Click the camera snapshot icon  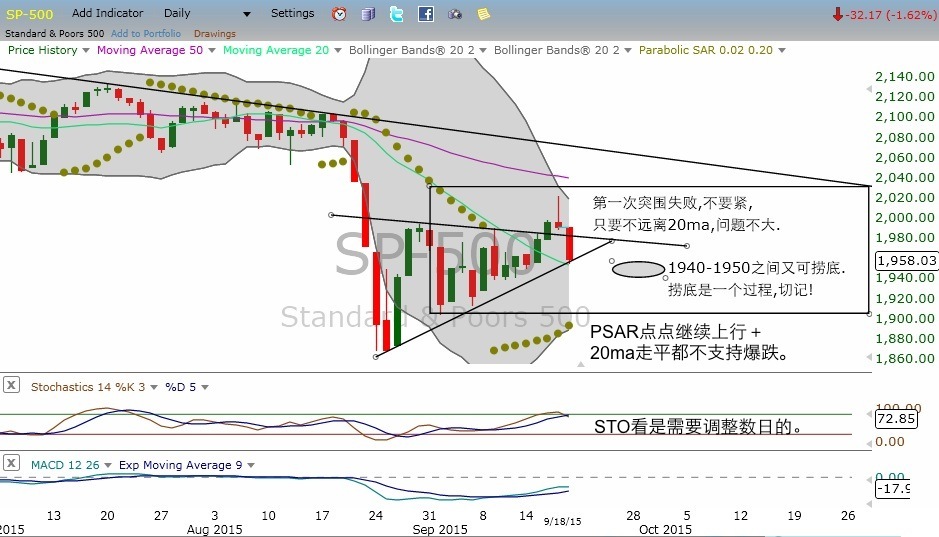[x=455, y=14]
